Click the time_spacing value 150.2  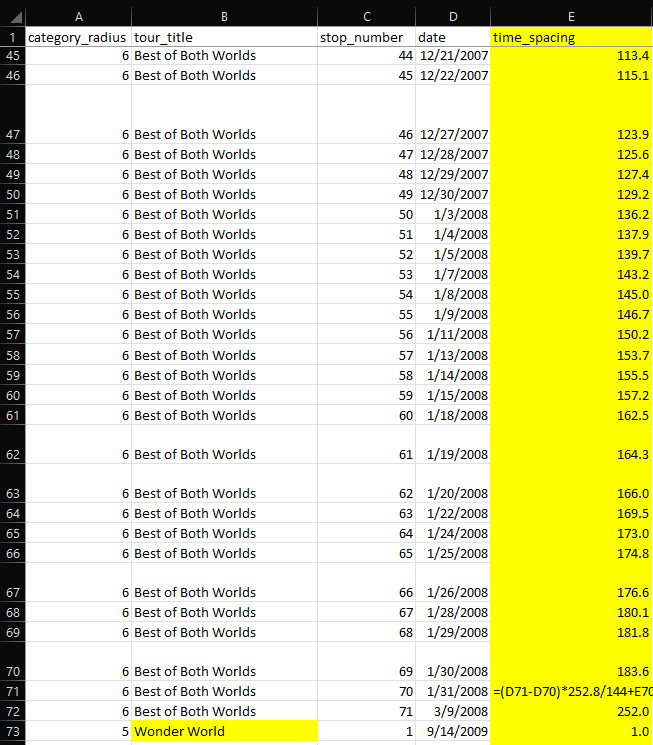point(571,334)
